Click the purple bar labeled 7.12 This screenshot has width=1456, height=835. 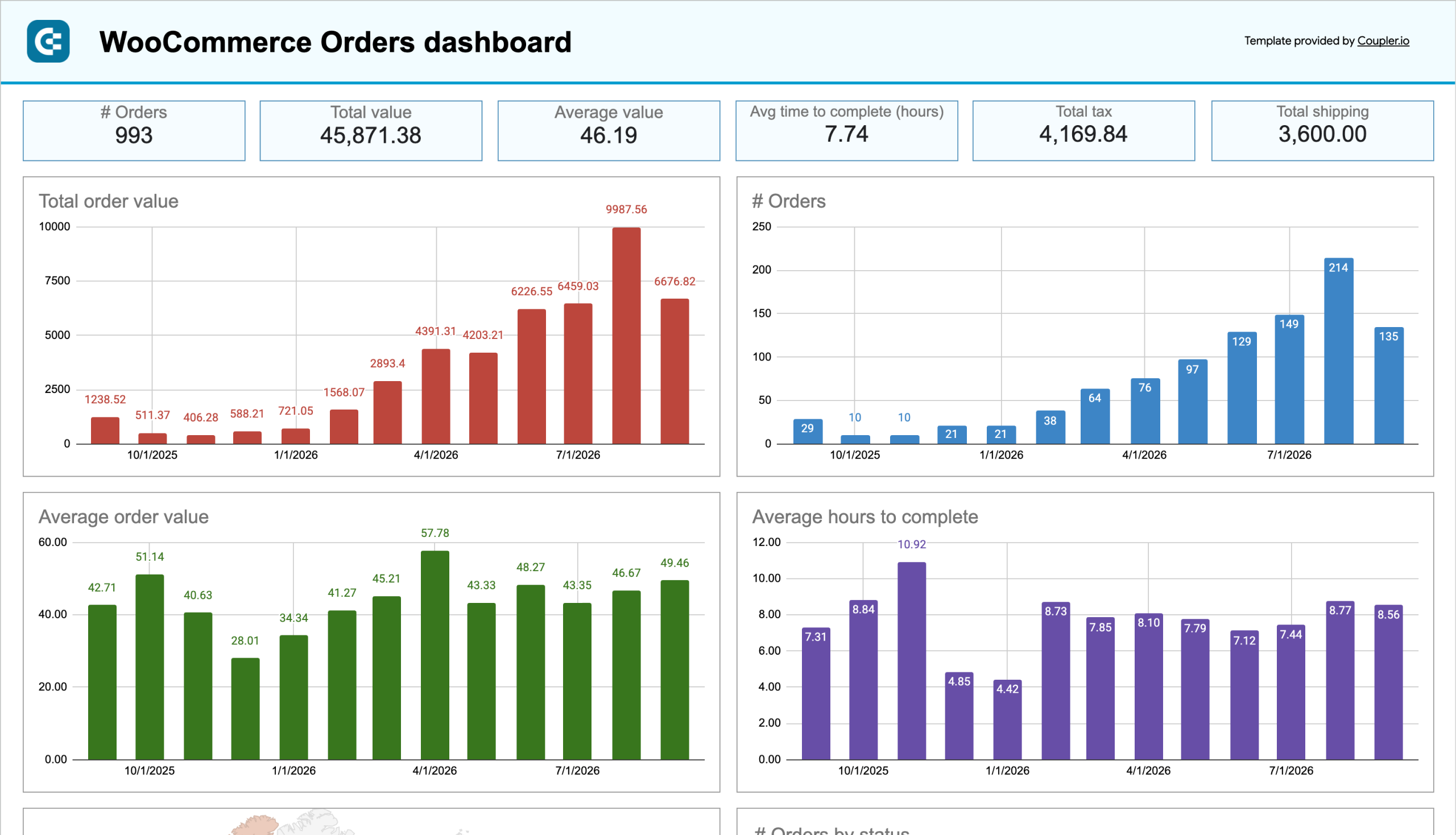pyautogui.click(x=1244, y=695)
